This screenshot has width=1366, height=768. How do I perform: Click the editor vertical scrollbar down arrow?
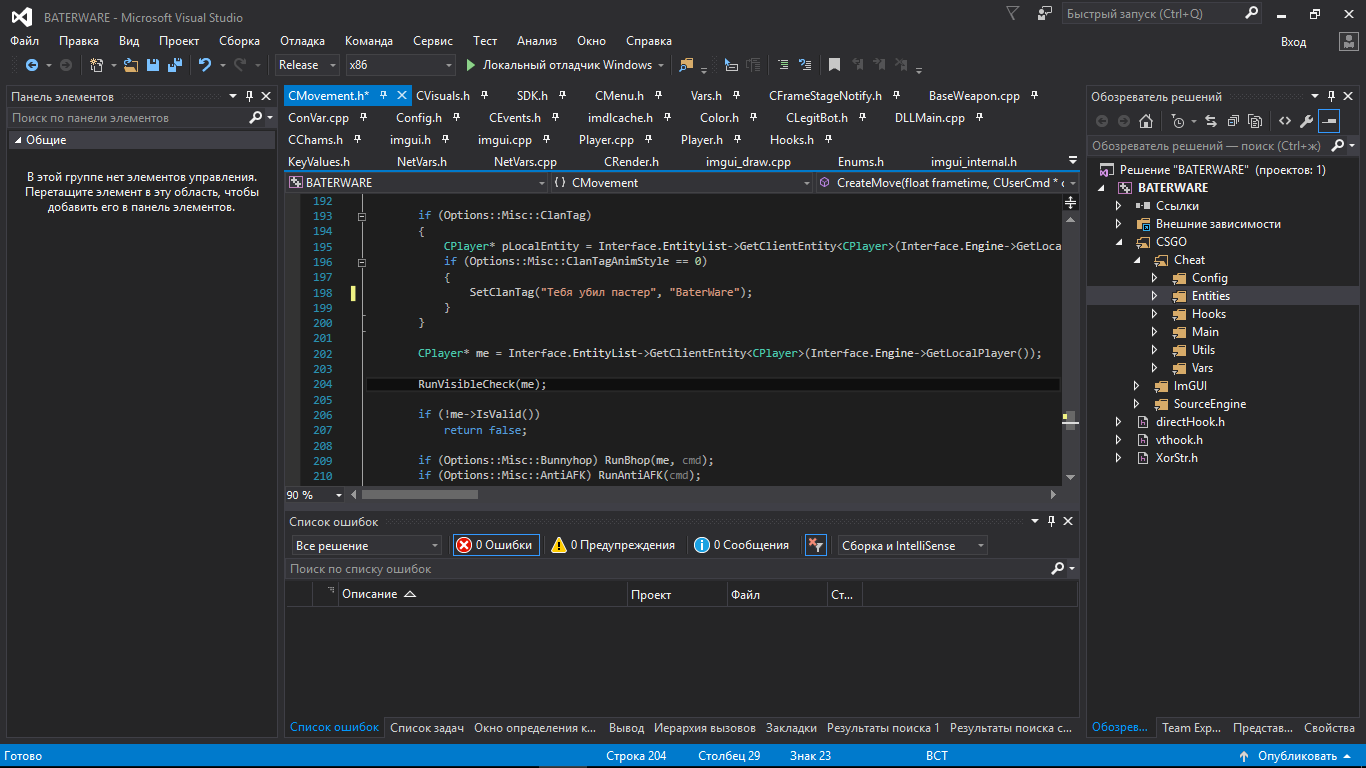pos(1070,478)
